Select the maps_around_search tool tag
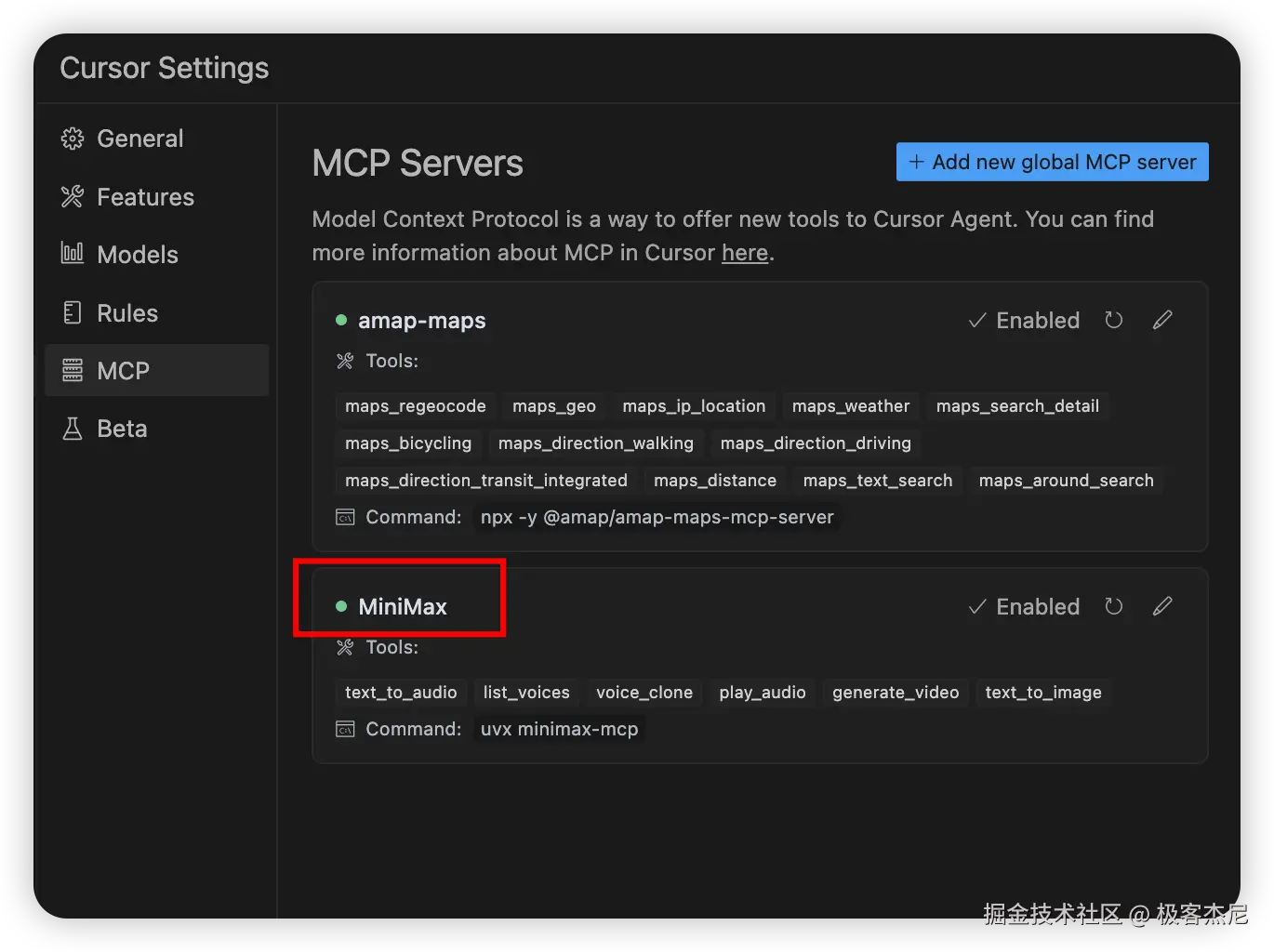1274x952 pixels. click(1067, 481)
